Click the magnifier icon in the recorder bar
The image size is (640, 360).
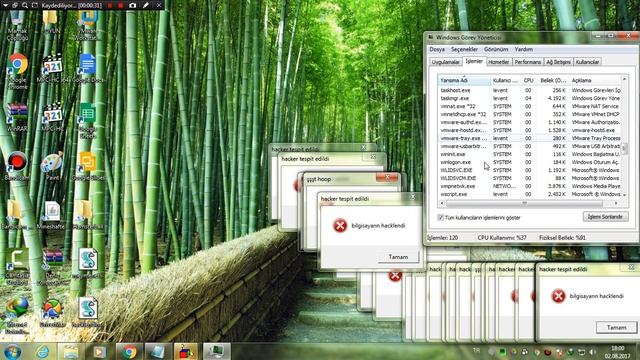[25, 5]
